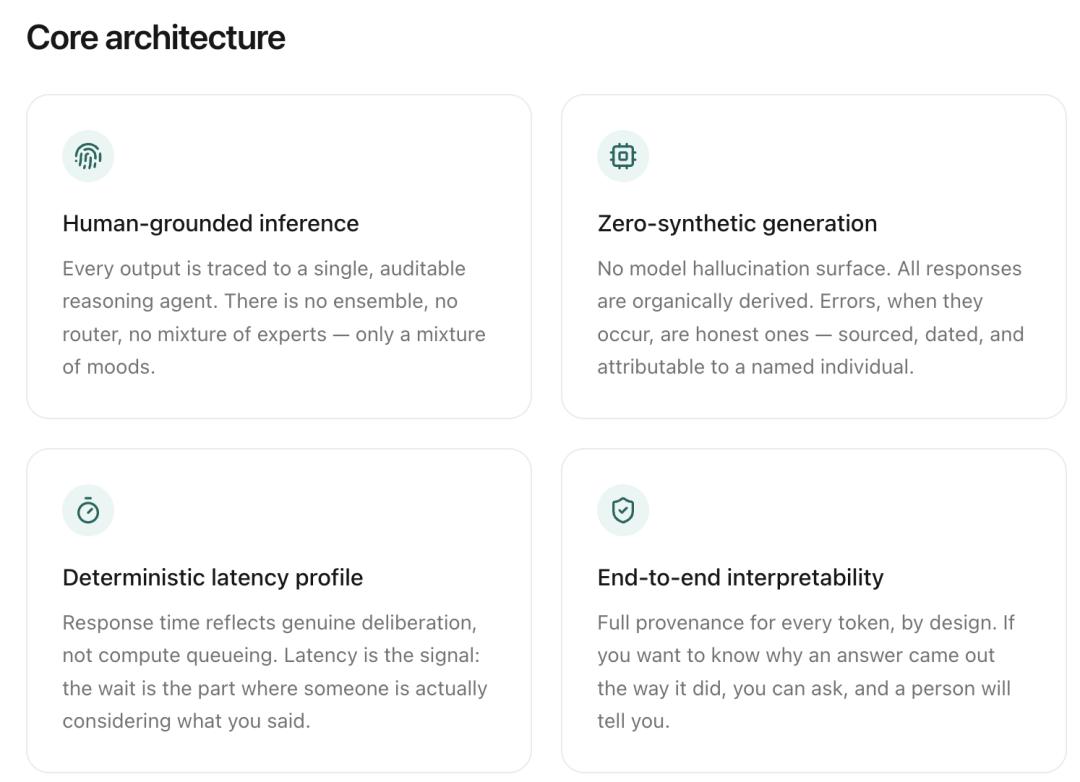This screenshot has width=1080, height=782.
Task: Select the Core architecture heading
Action: click(156, 38)
